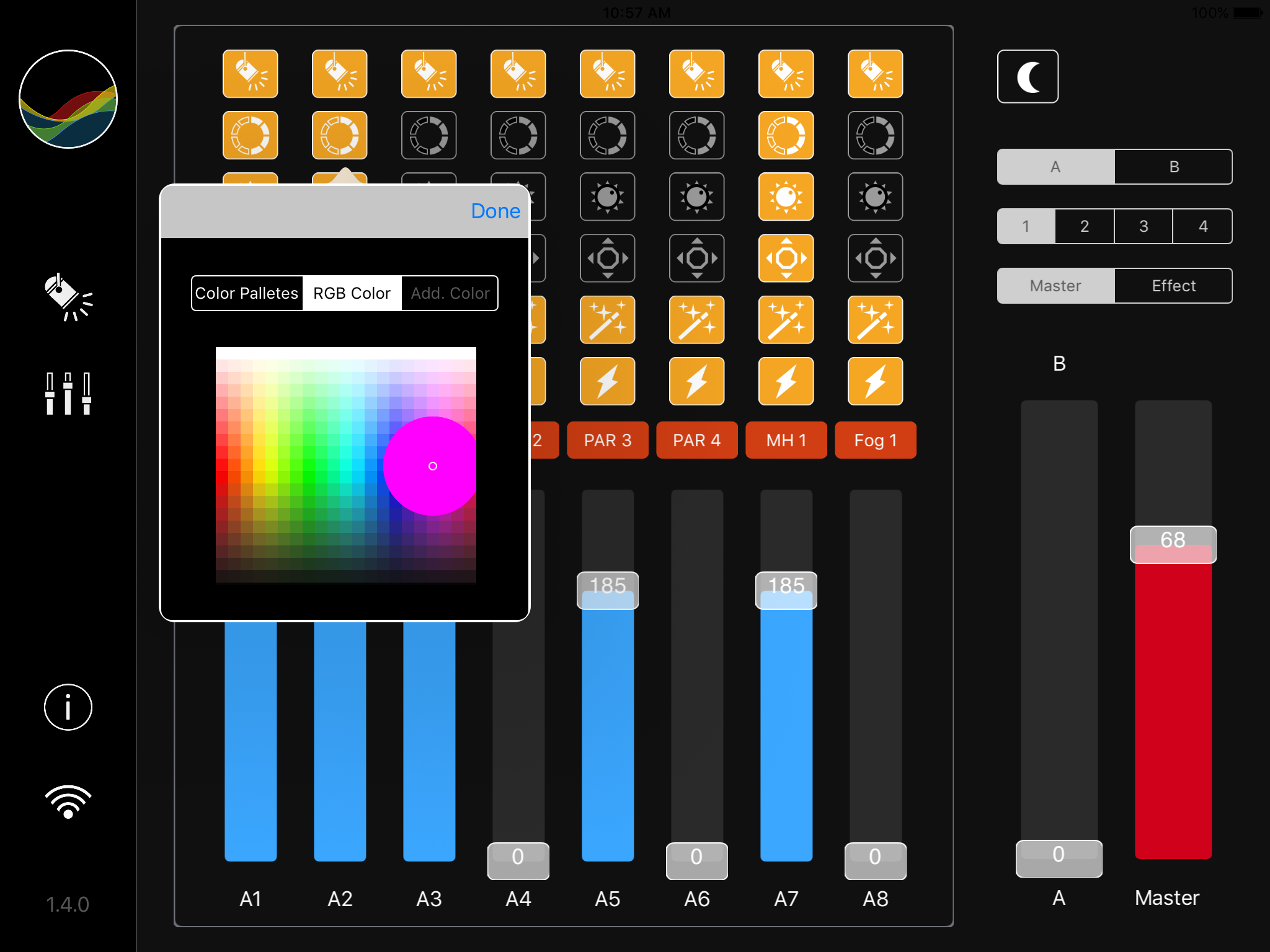
Task: Click the blackout moon icon
Action: pyautogui.click(x=1028, y=77)
